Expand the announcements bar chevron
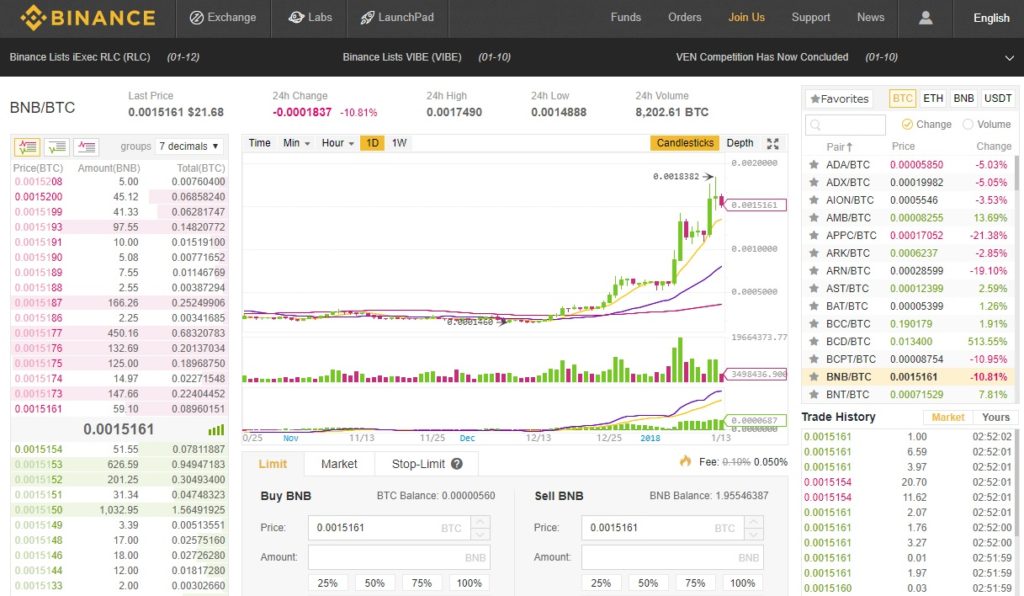 coord(1009,58)
